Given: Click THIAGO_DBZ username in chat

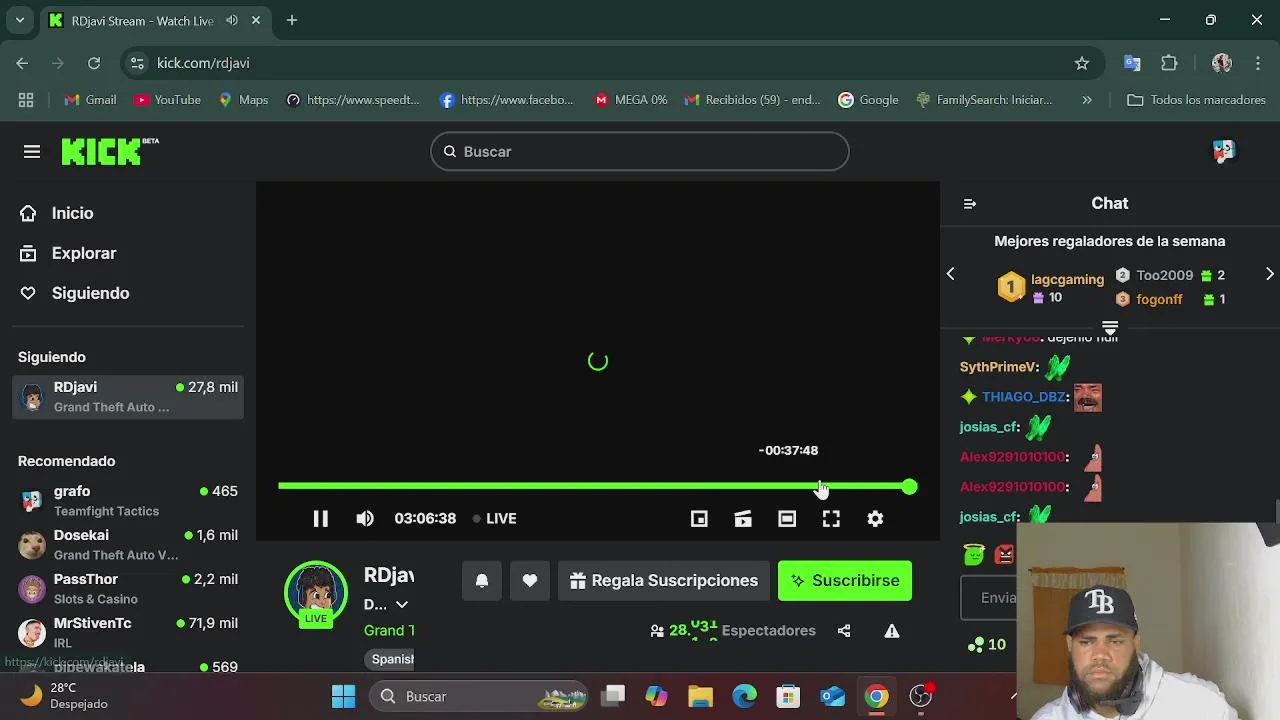Looking at the screenshot, I should pyautogui.click(x=1024, y=397).
